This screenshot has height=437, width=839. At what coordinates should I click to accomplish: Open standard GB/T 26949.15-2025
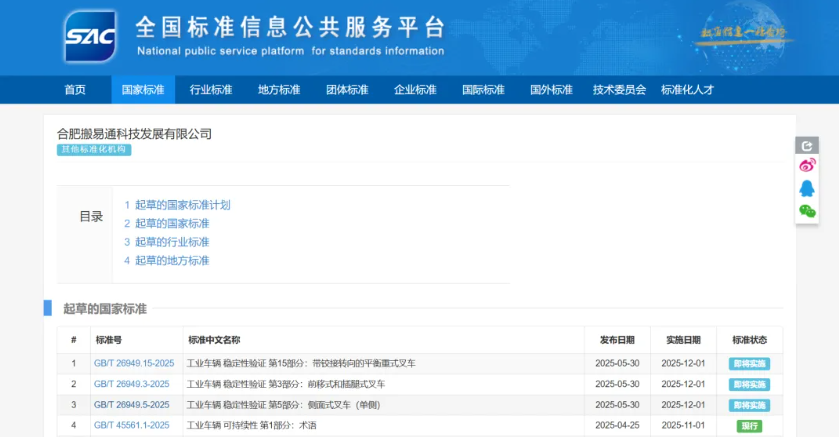[x=134, y=363]
